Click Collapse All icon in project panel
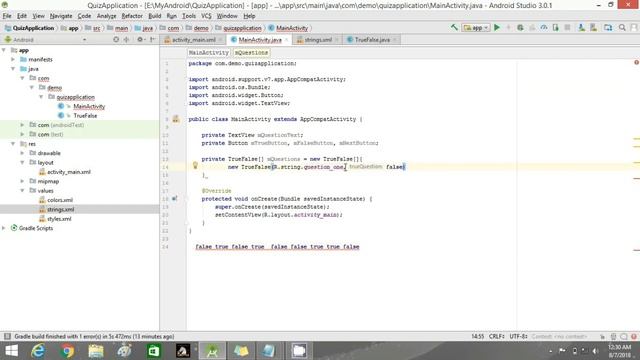The height and width of the screenshot is (360, 640). pos(127,40)
